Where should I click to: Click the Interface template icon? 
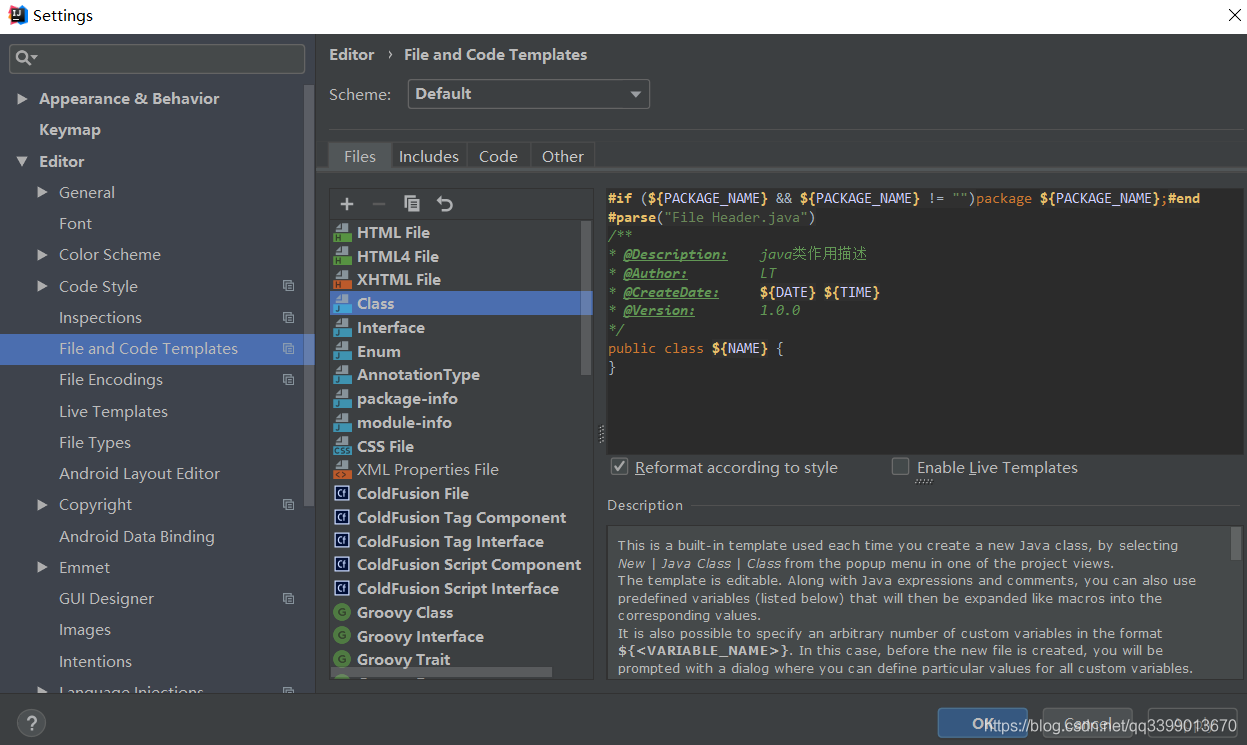[343, 328]
